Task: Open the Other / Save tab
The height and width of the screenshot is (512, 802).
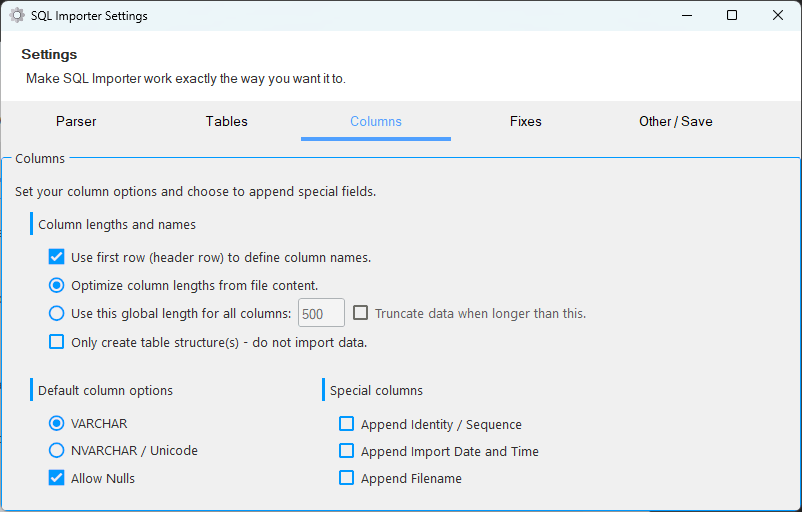Action: (x=676, y=121)
